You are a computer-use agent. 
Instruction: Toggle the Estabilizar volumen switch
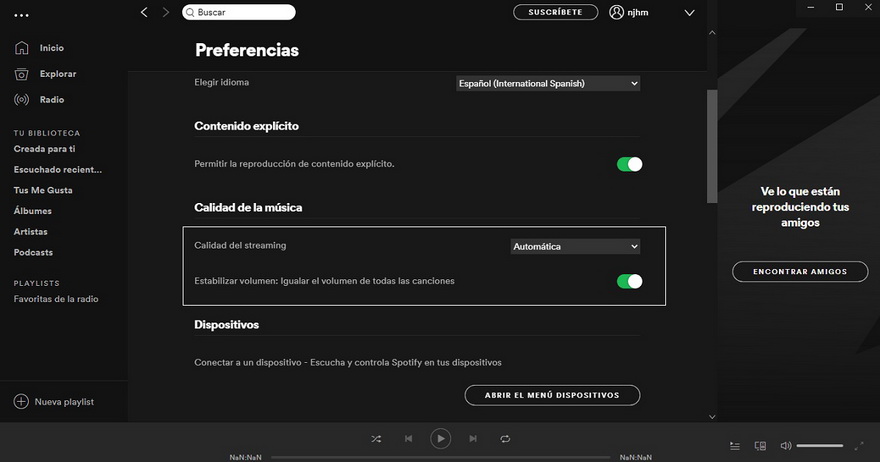[629, 282]
